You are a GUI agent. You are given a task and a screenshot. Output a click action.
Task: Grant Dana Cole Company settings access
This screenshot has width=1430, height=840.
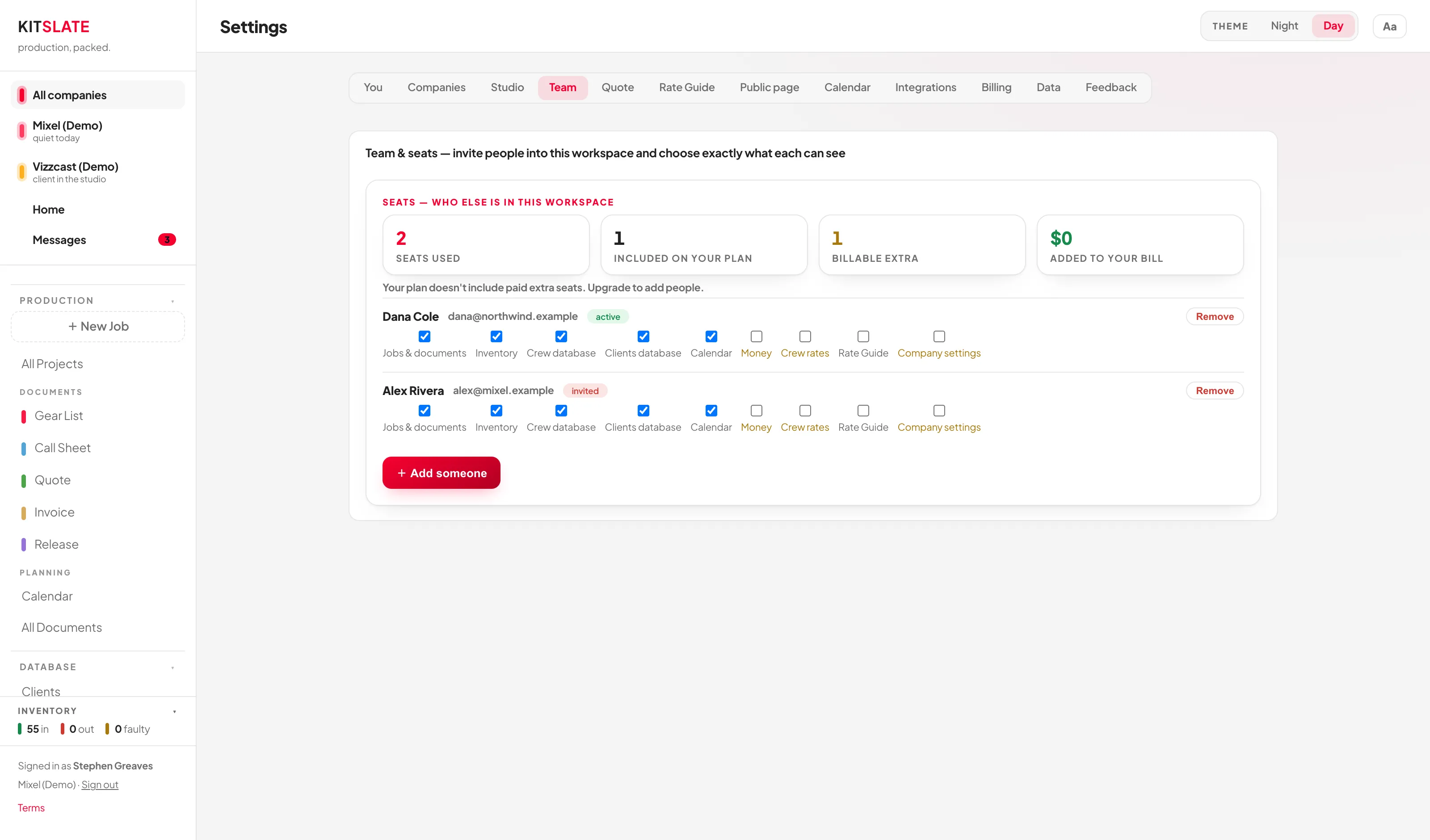tap(939, 336)
